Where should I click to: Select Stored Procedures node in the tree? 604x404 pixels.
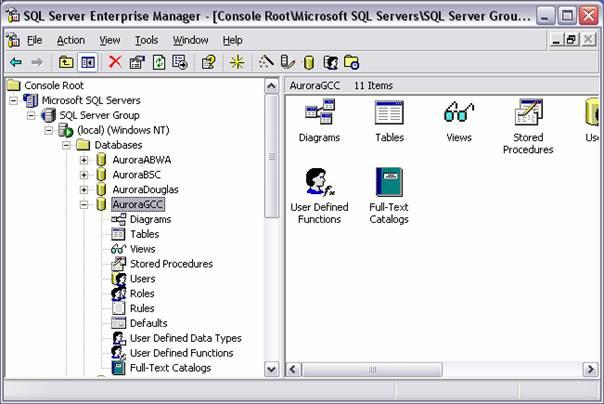tap(171, 264)
